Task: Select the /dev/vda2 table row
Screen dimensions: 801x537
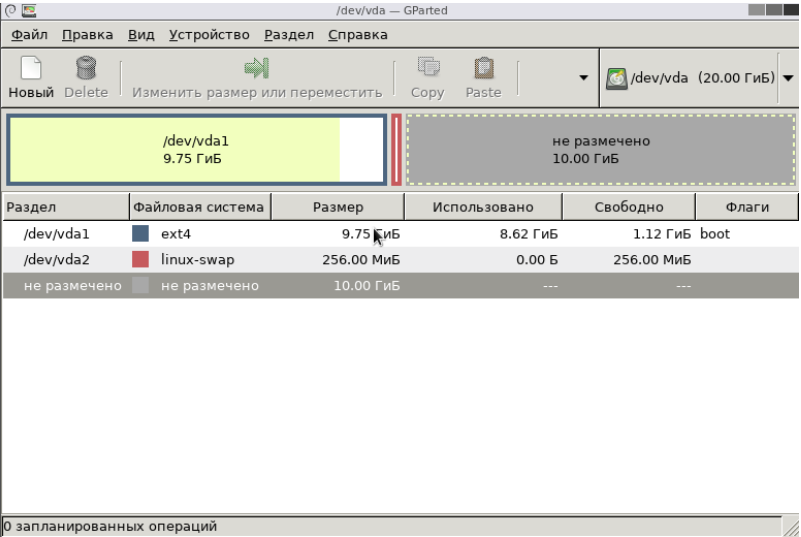Action: (400, 260)
